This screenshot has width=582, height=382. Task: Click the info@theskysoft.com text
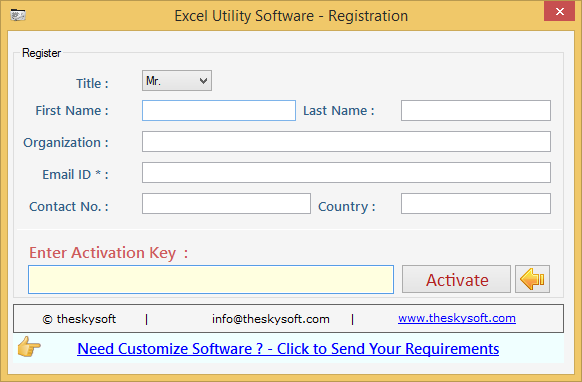271,319
